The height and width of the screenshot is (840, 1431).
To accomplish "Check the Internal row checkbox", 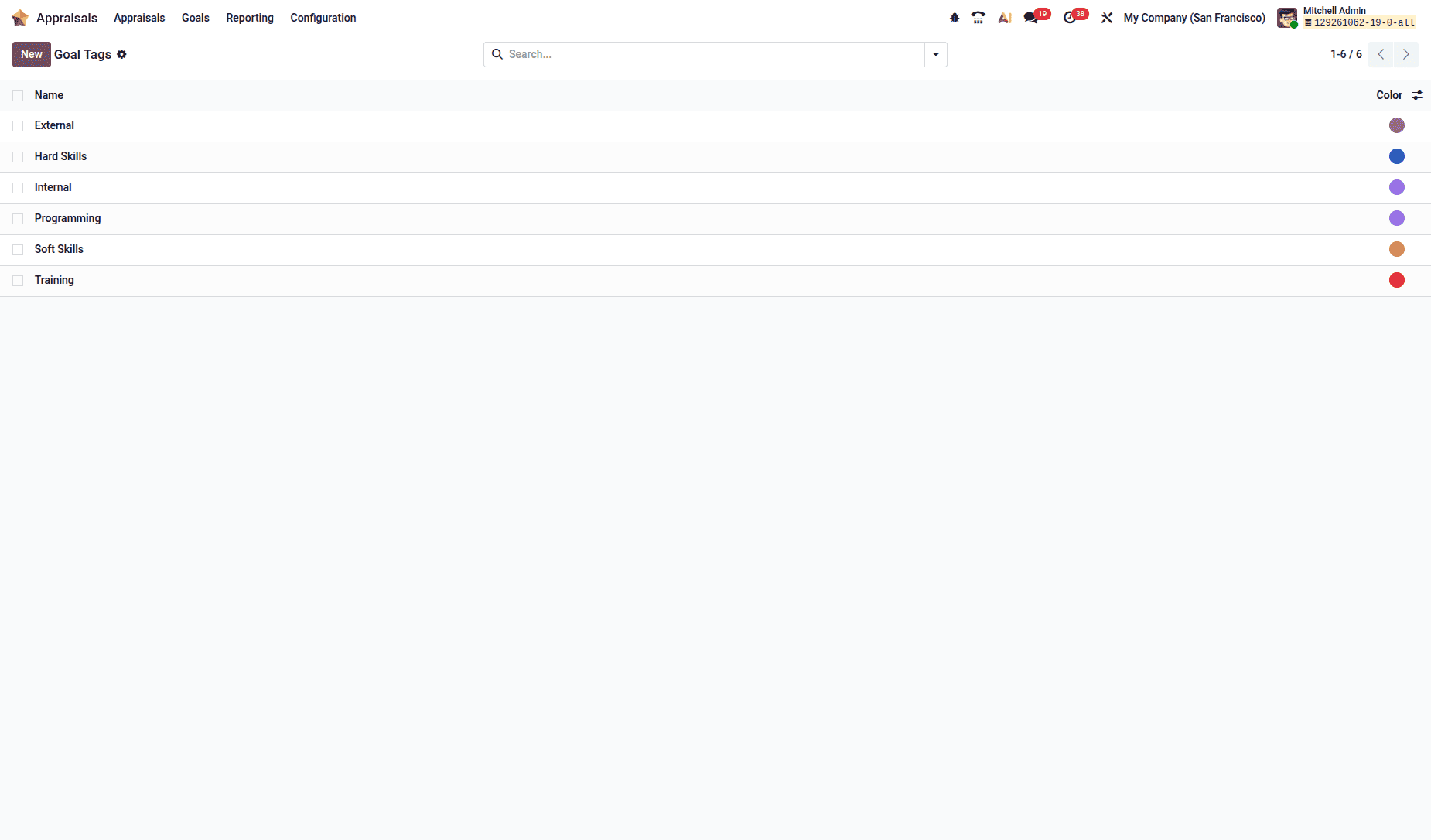I will (x=18, y=187).
